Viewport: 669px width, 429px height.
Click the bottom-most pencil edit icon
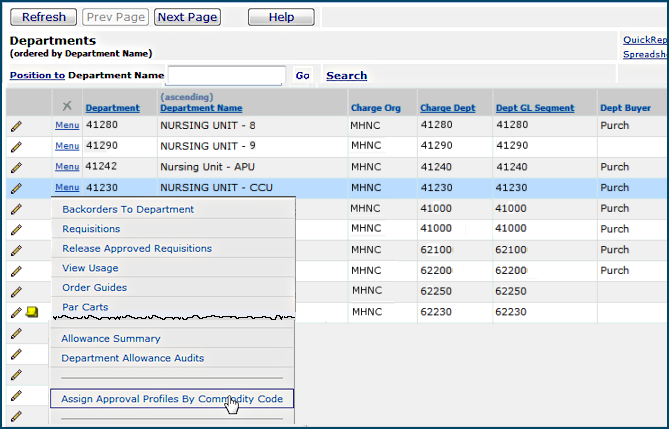(x=16, y=418)
